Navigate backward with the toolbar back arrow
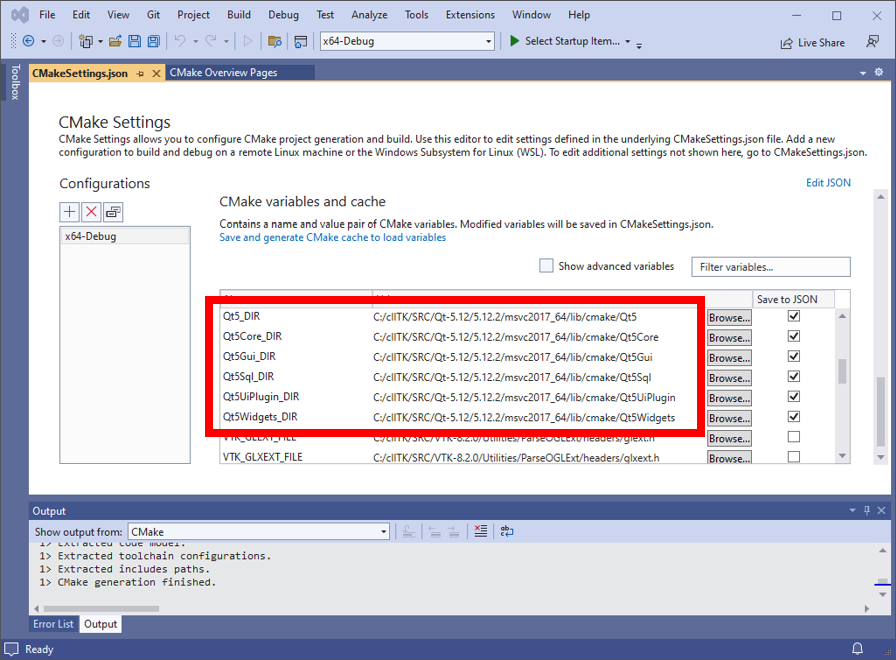 (28, 41)
